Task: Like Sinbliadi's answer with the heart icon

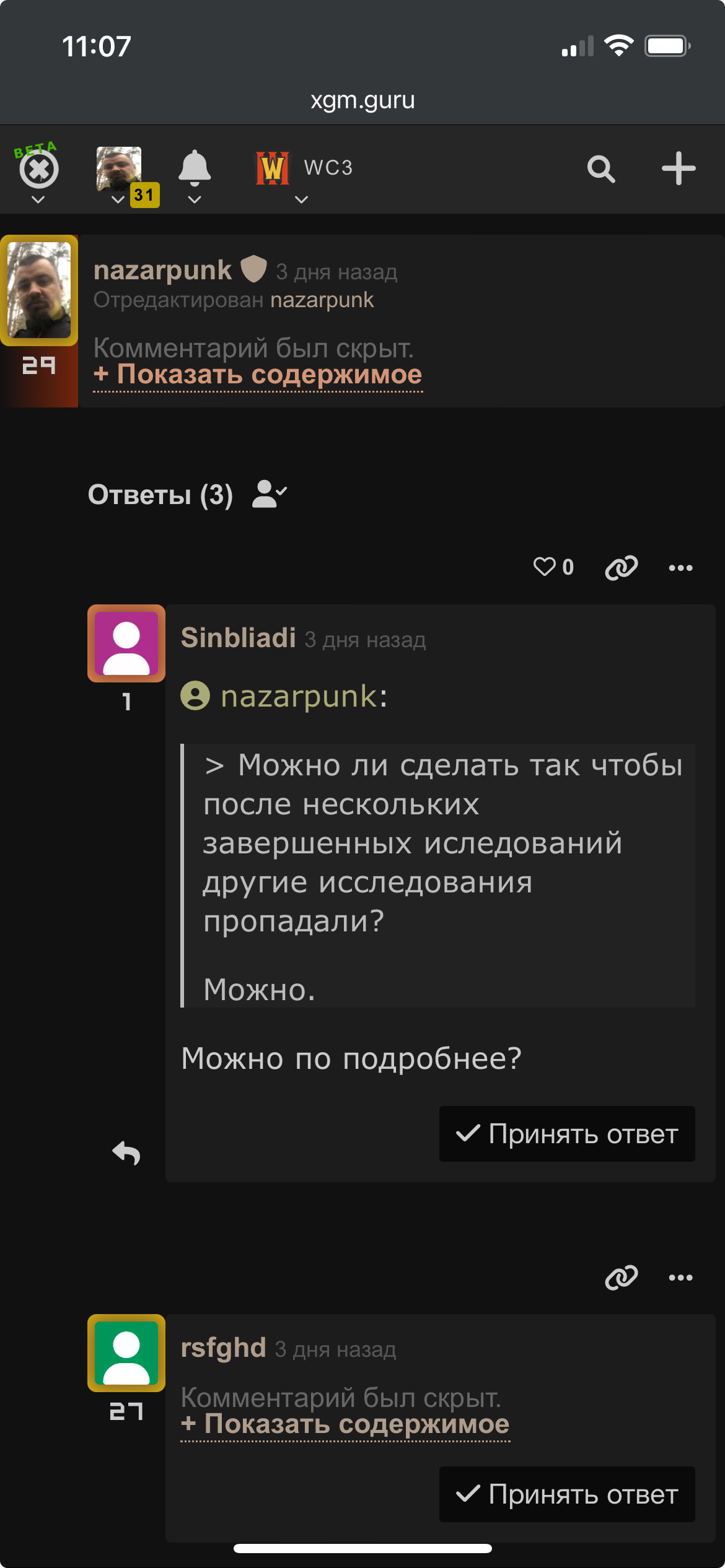Action: (x=545, y=567)
